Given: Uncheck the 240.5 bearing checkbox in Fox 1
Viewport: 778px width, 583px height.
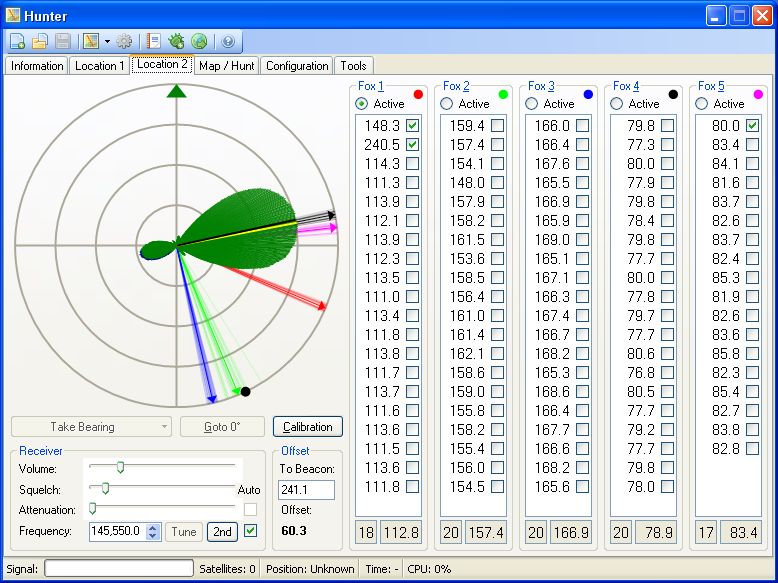Looking at the screenshot, I should pos(412,145).
